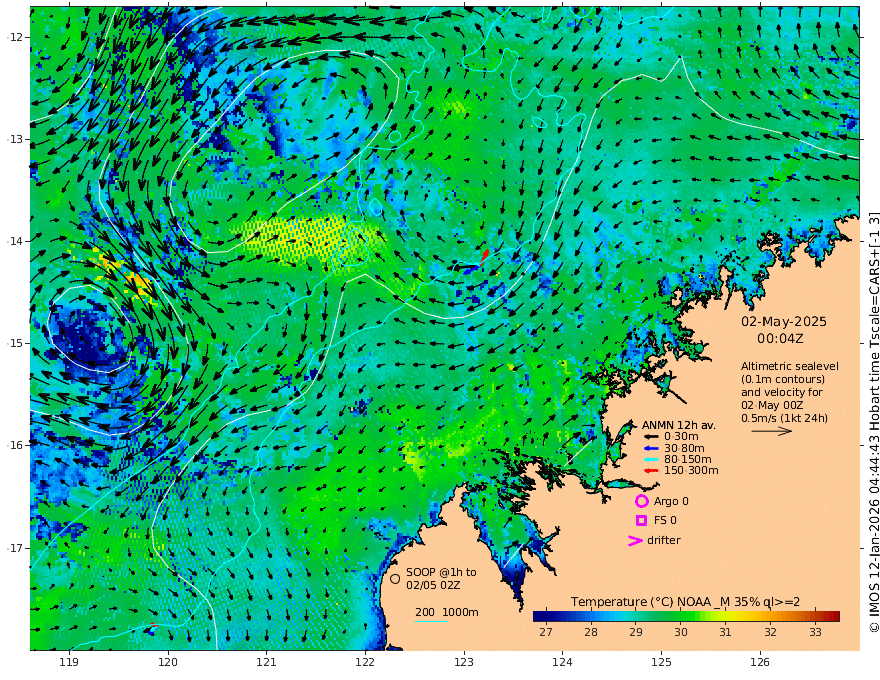The height and width of the screenshot is (680, 880).
Task: Click the '200 1000m' contour label
Action: (x=447, y=612)
